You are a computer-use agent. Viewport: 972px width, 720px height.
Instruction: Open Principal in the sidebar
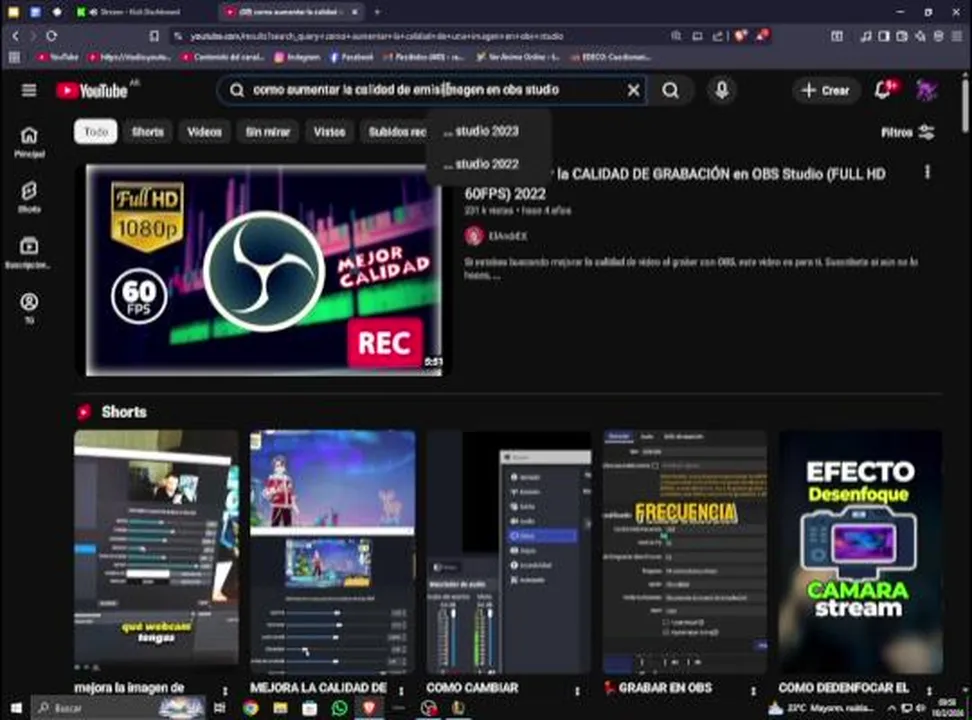29,143
